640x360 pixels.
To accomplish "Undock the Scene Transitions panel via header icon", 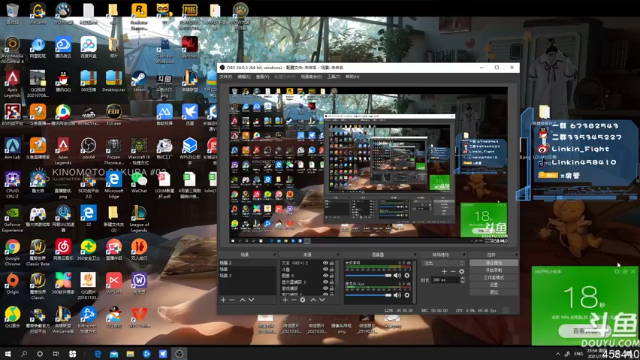I will tap(464, 254).
